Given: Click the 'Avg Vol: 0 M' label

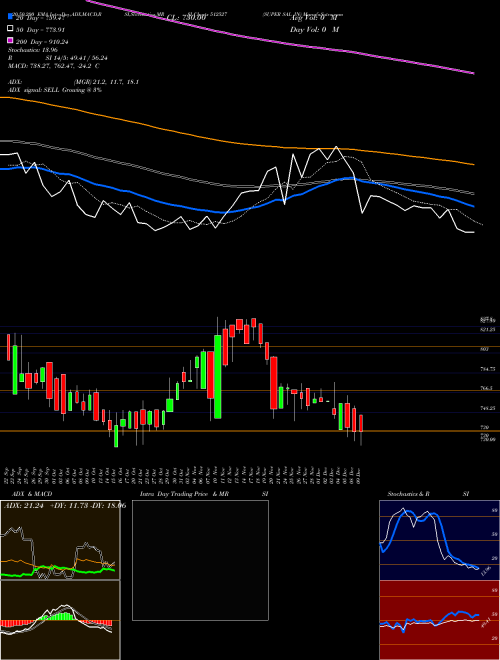Looking at the screenshot, I should pyautogui.click(x=314, y=18).
